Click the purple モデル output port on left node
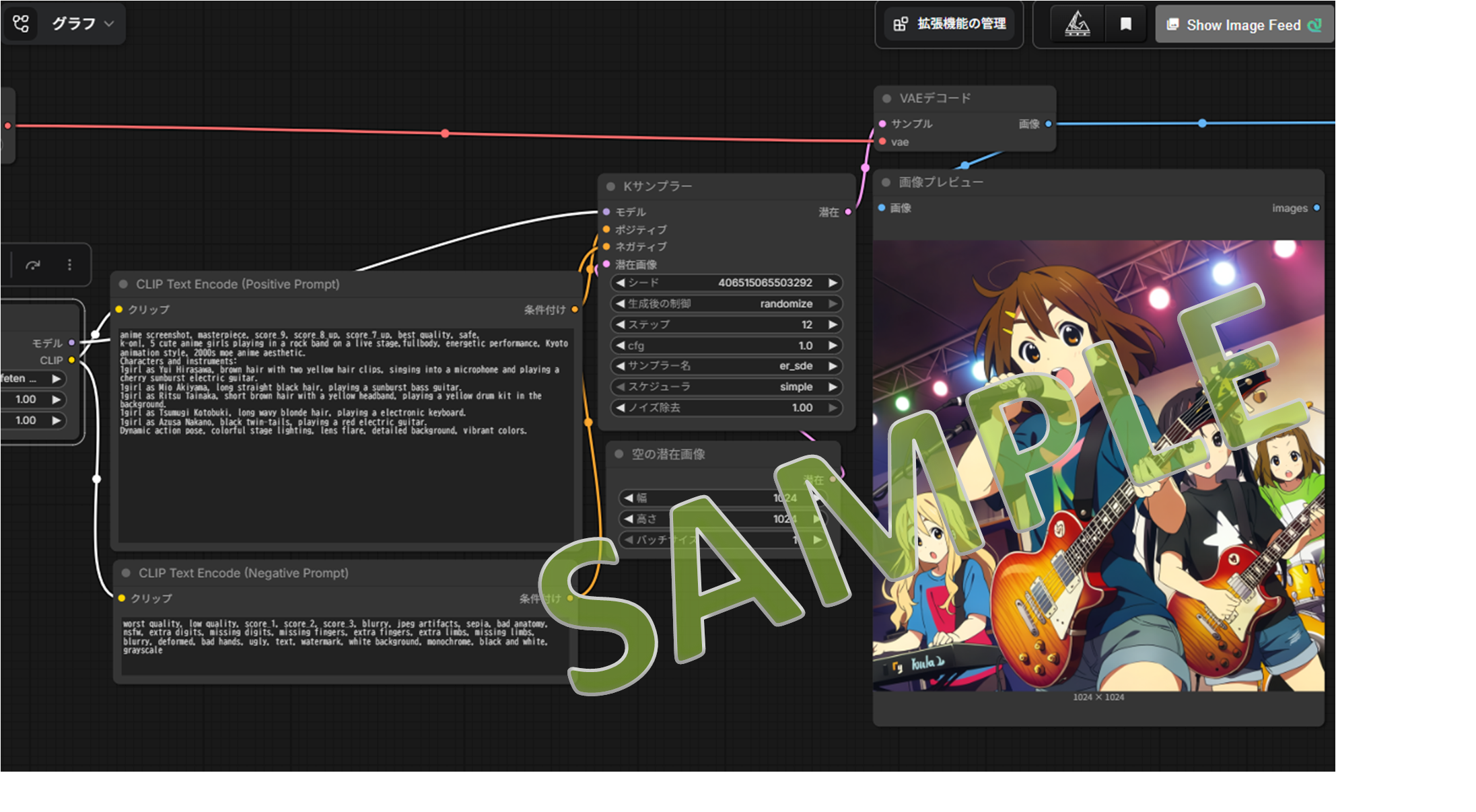 point(72,342)
